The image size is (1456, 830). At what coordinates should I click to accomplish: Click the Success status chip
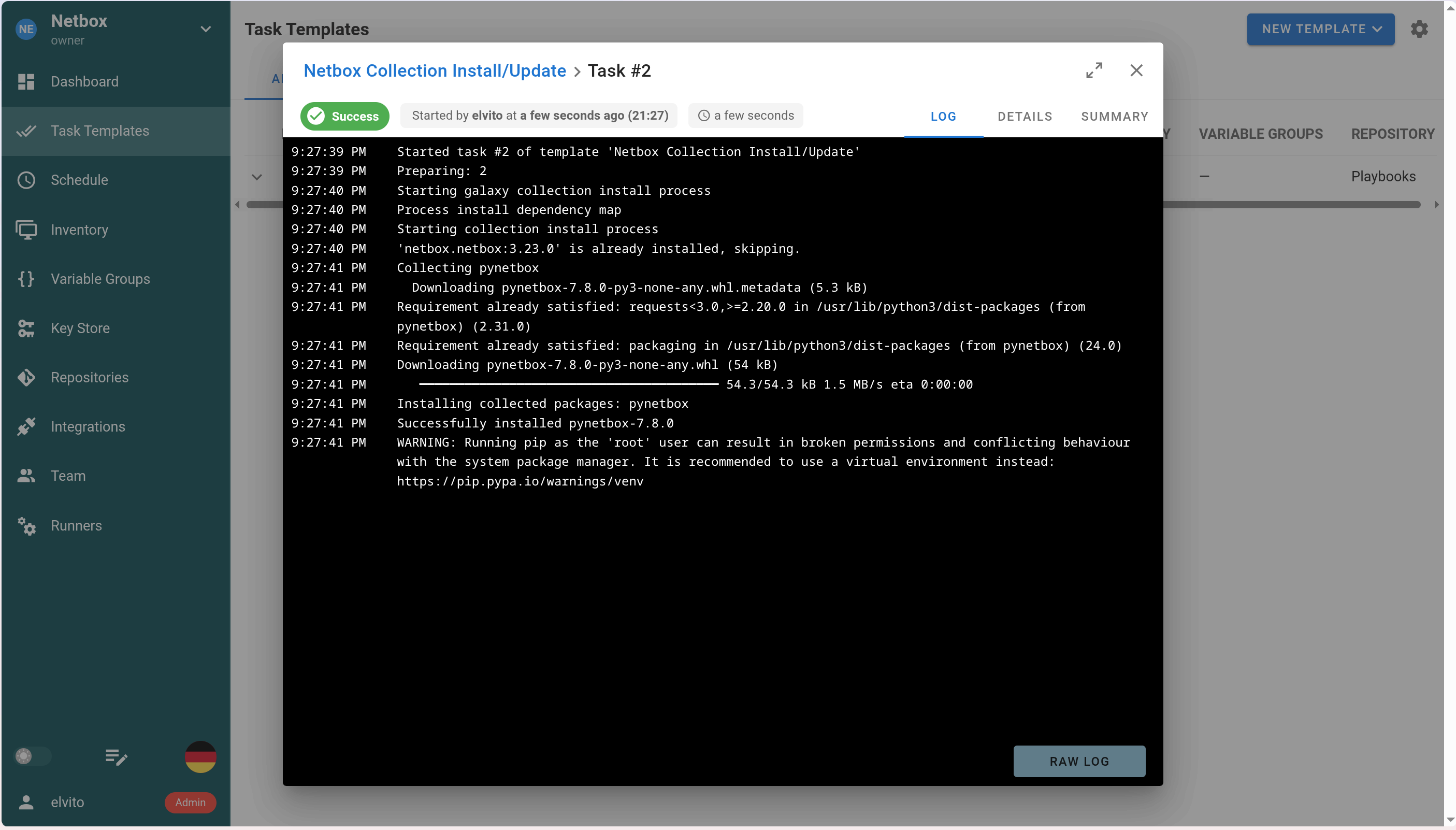(345, 116)
